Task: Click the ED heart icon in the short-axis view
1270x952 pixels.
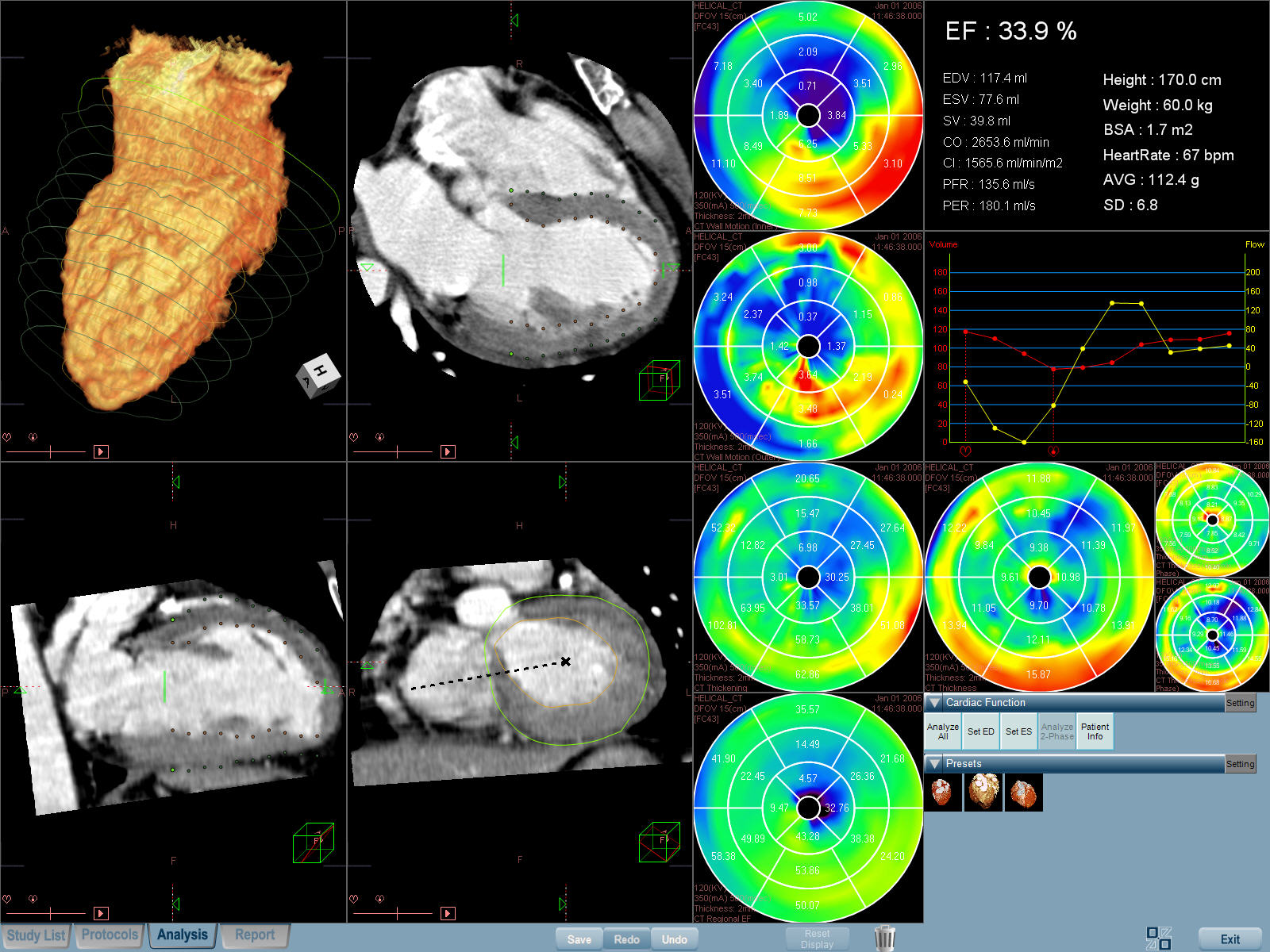Action: pyautogui.click(x=354, y=899)
